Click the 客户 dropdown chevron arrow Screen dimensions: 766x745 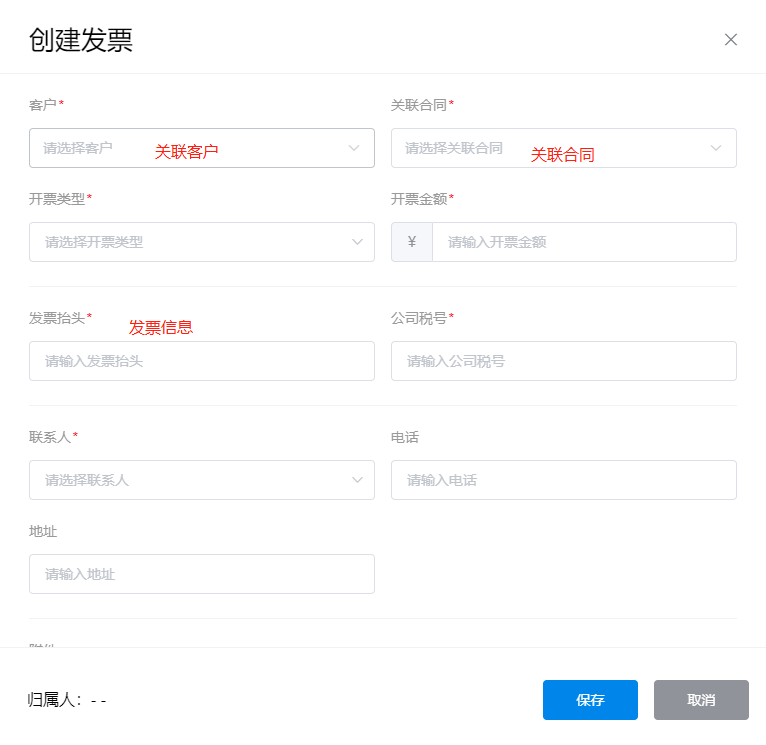click(354, 148)
